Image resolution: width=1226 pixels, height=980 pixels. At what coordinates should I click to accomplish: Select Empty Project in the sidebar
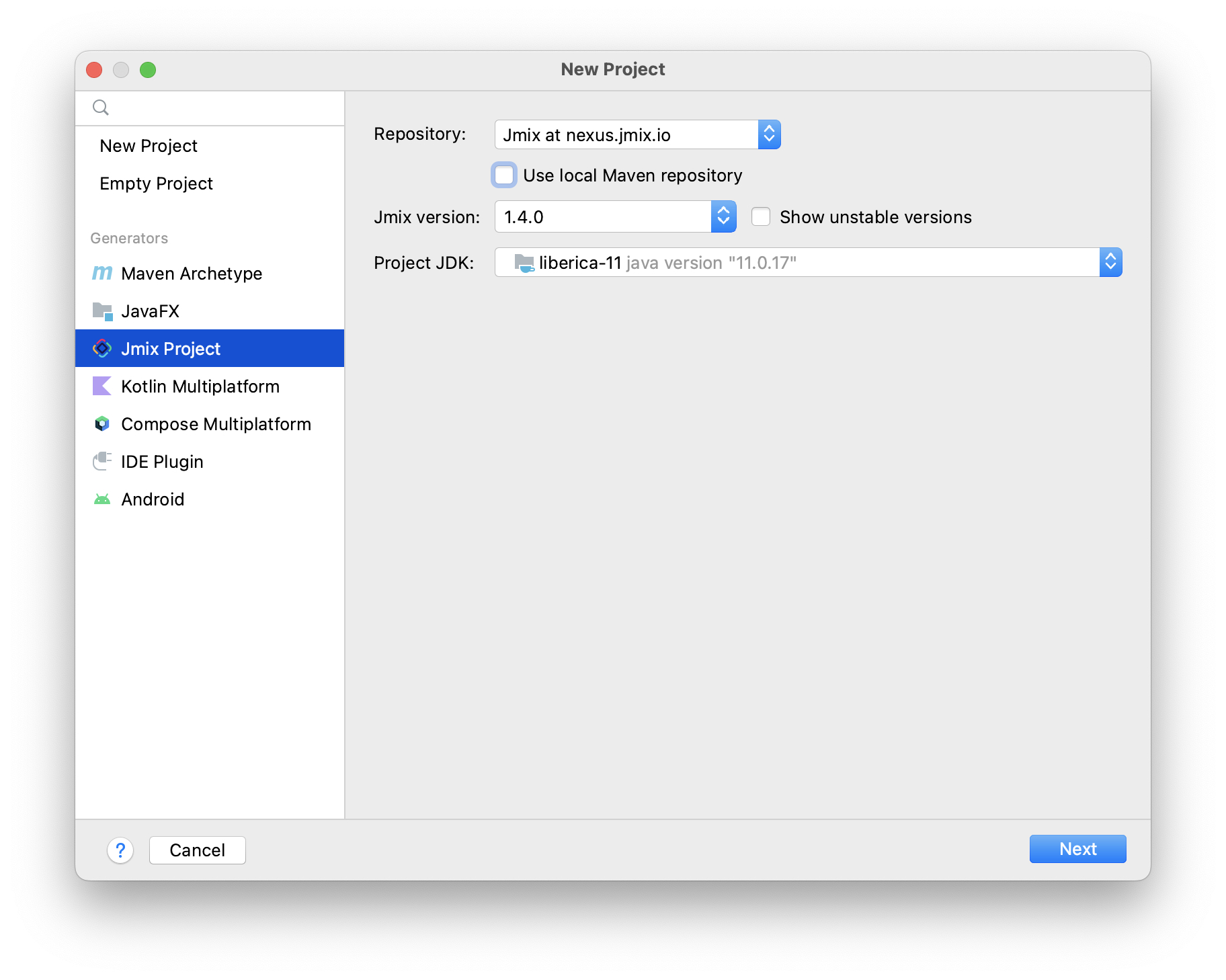(x=156, y=183)
